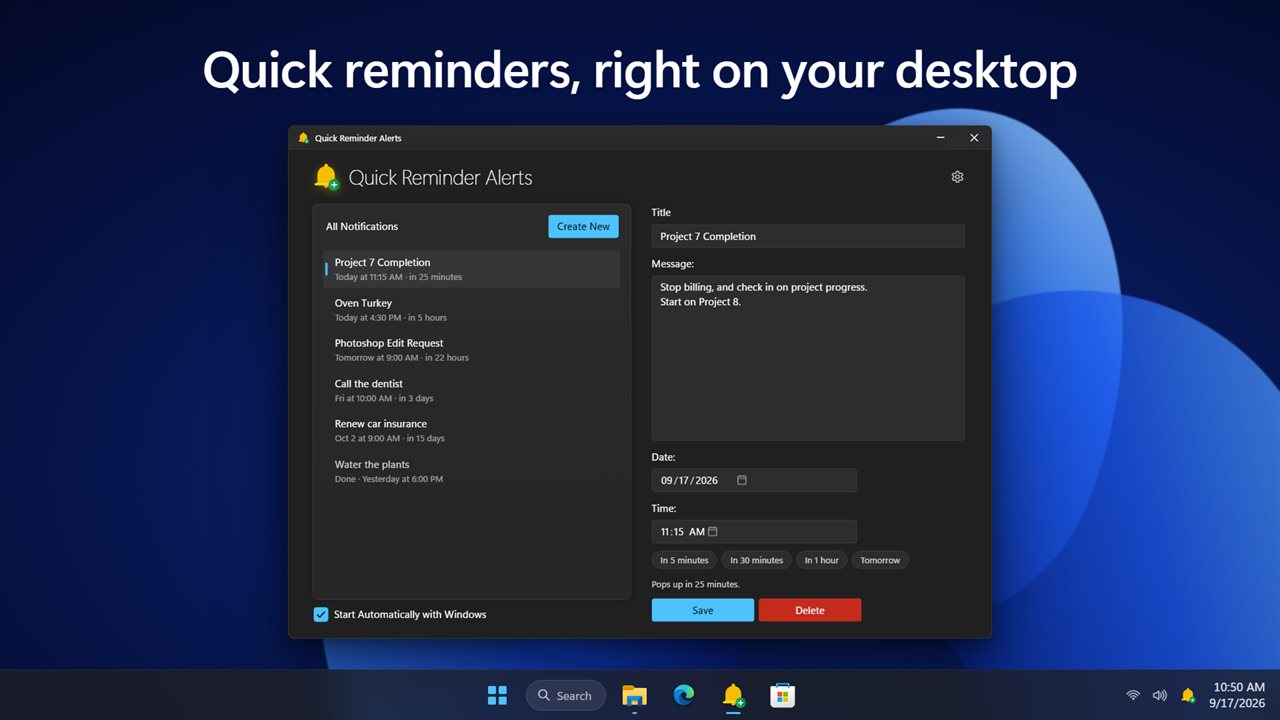The image size is (1280, 720).
Task: Open the settings gear in Quick Reminder Alerts
Action: 957,177
